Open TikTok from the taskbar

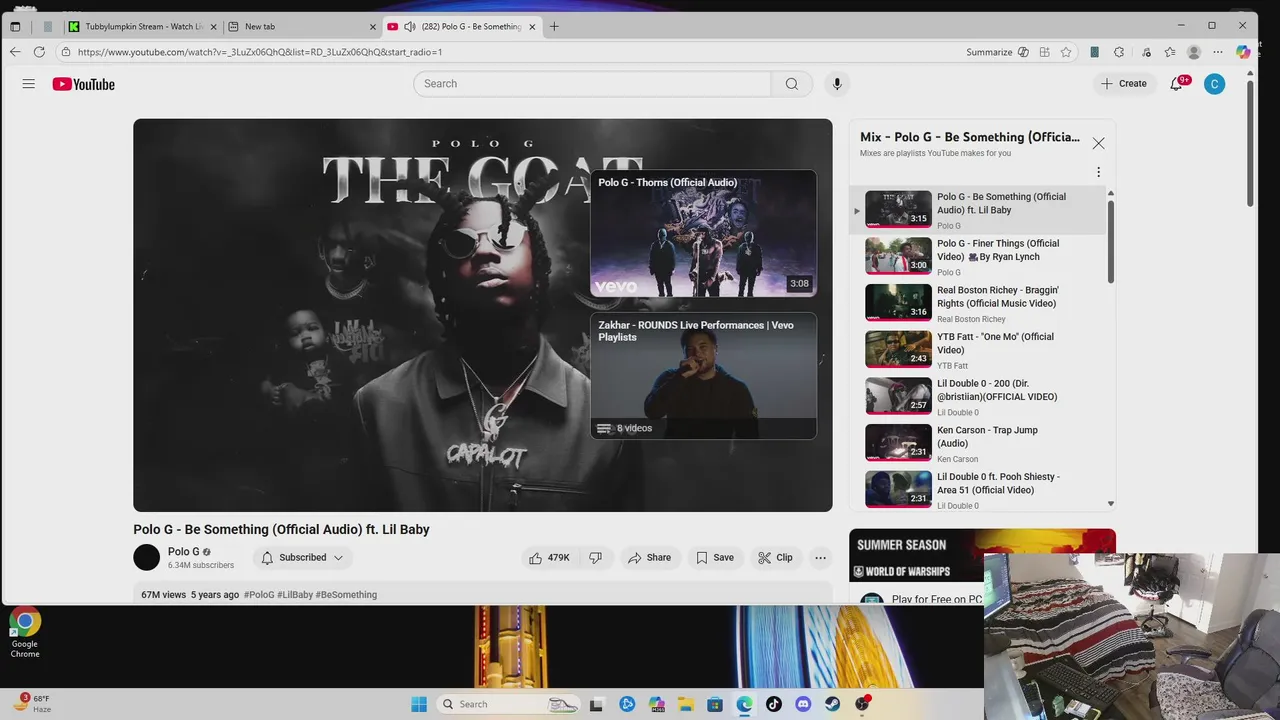tap(774, 704)
